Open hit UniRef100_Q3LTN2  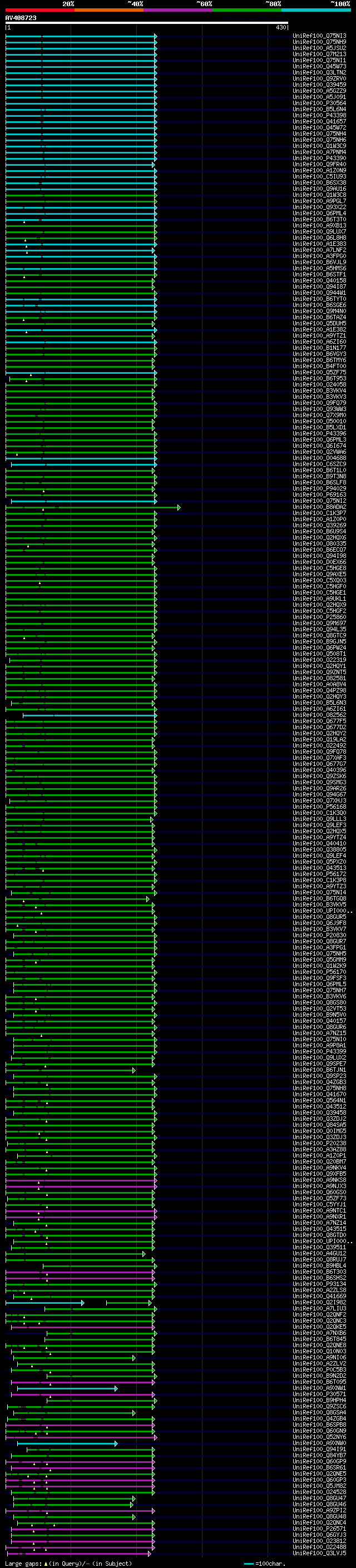(x=319, y=72)
